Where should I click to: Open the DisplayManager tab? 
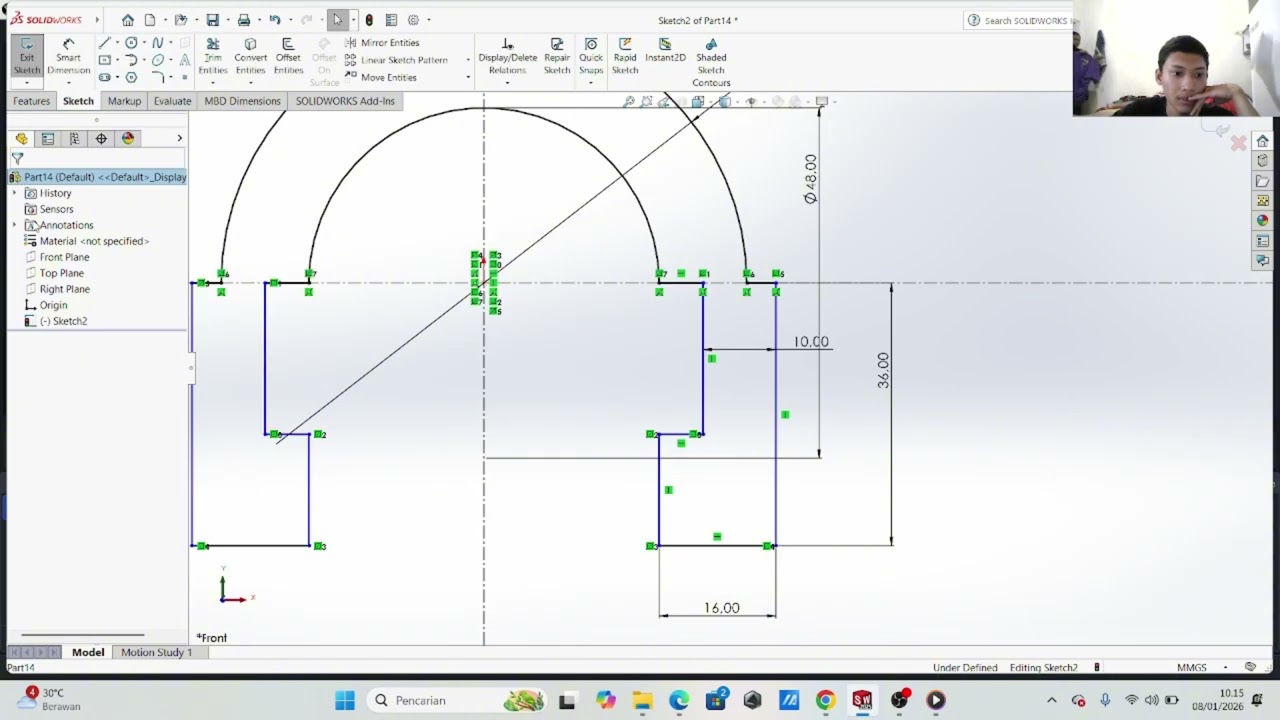pyautogui.click(x=128, y=139)
